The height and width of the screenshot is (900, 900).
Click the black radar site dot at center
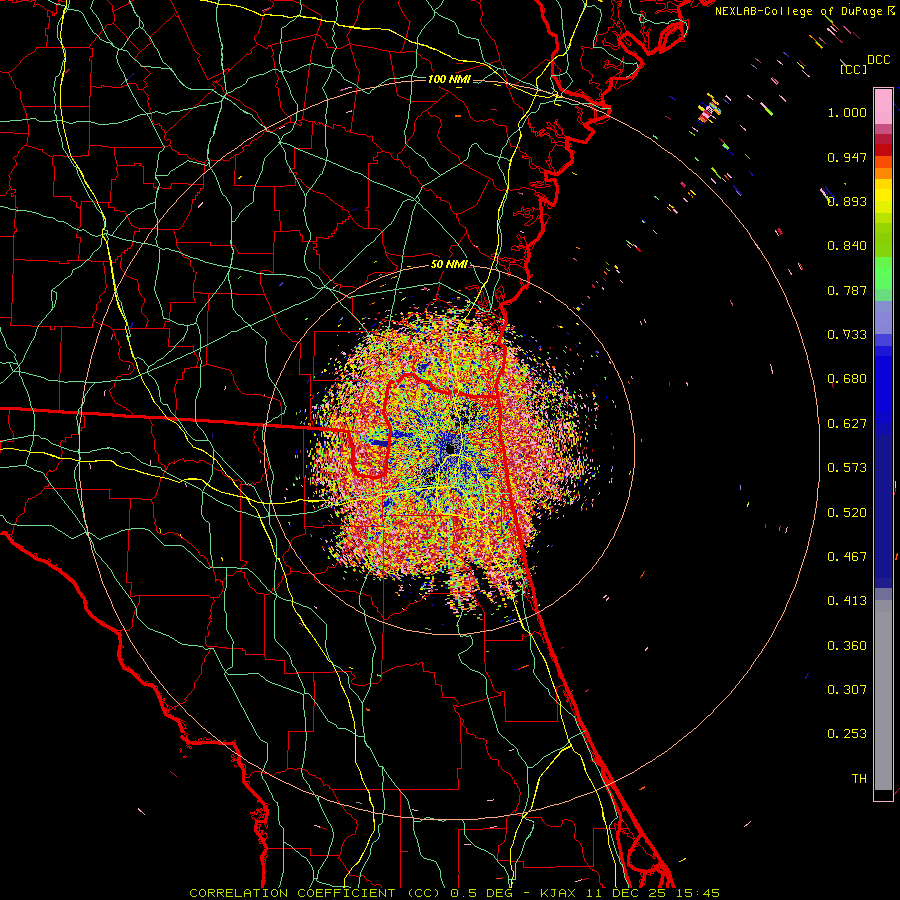(451, 448)
